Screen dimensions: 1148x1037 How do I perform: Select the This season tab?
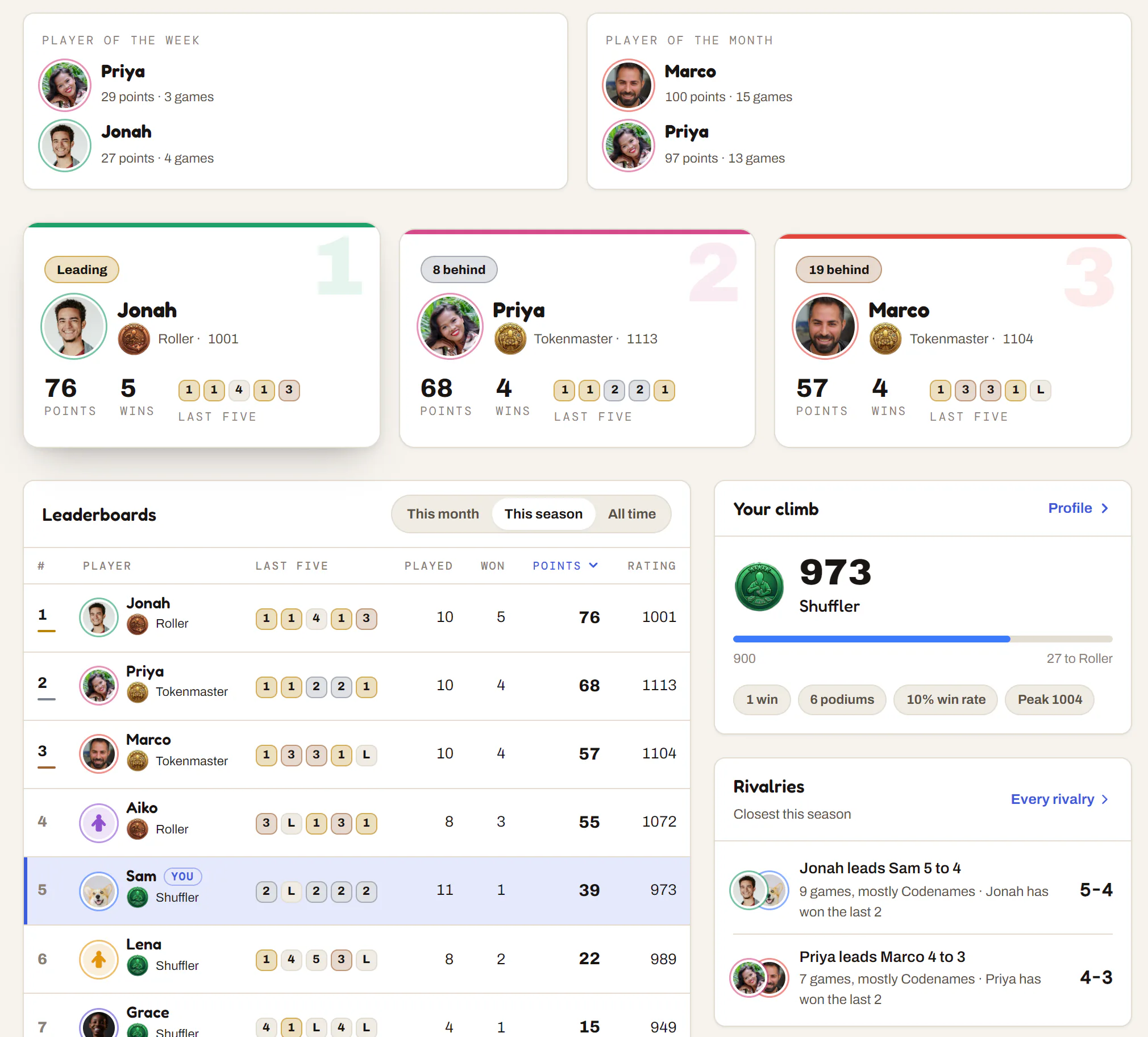click(543, 514)
